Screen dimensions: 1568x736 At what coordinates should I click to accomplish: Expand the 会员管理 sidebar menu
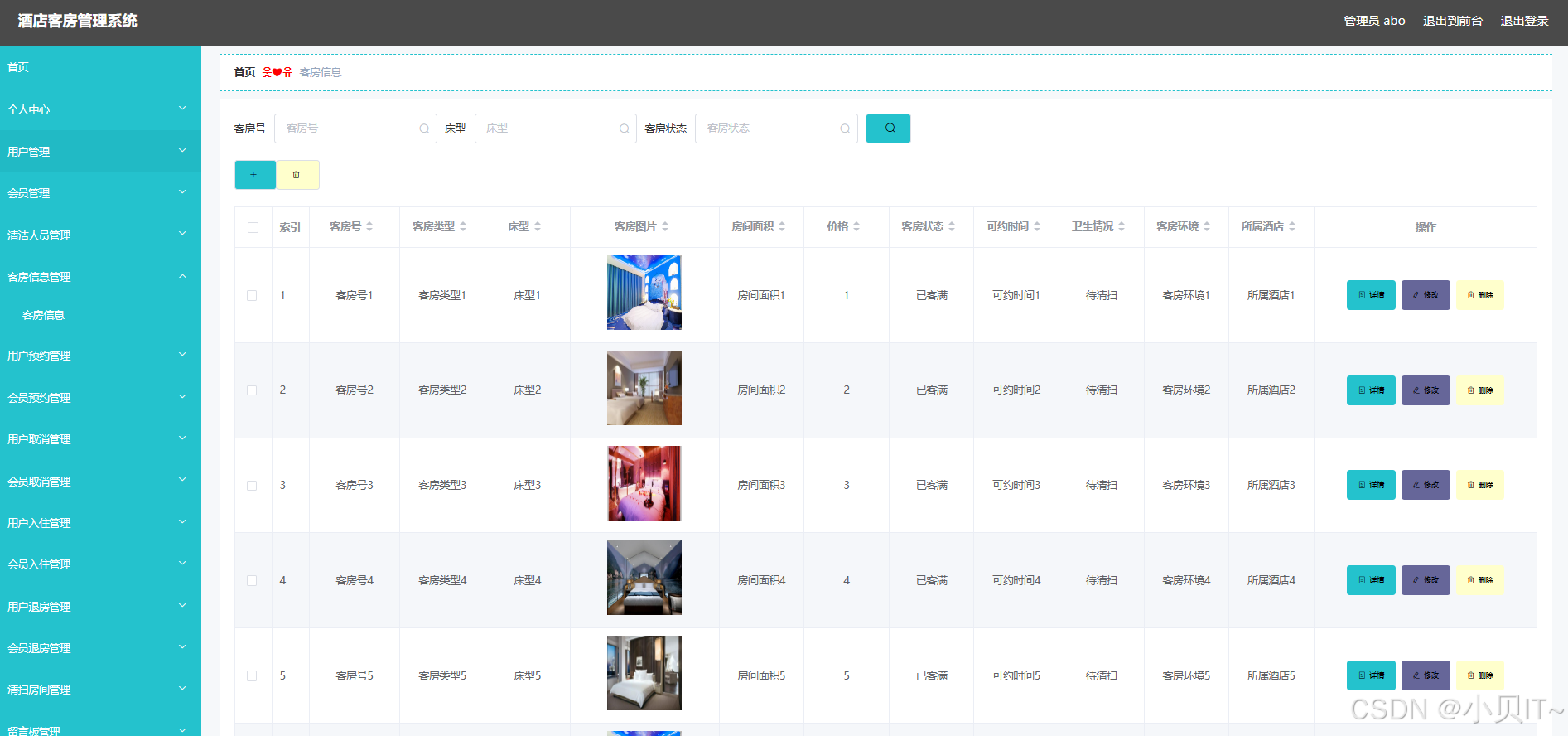[x=100, y=193]
